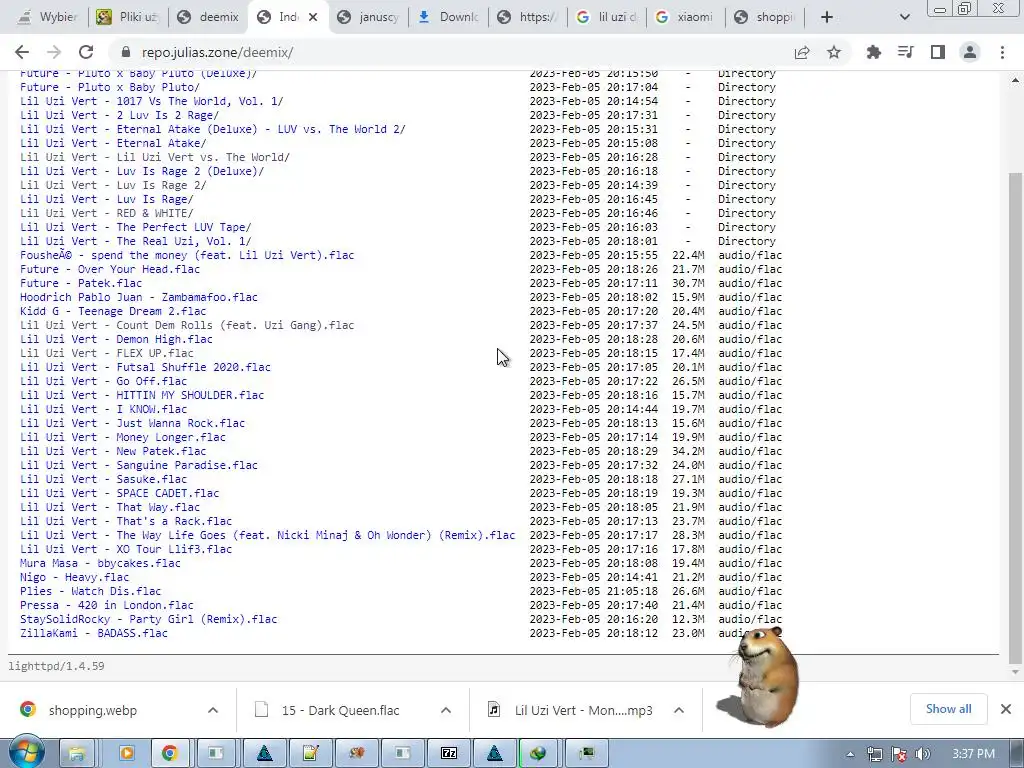
Task: Show hidden system tray icons
Action: tap(850, 754)
